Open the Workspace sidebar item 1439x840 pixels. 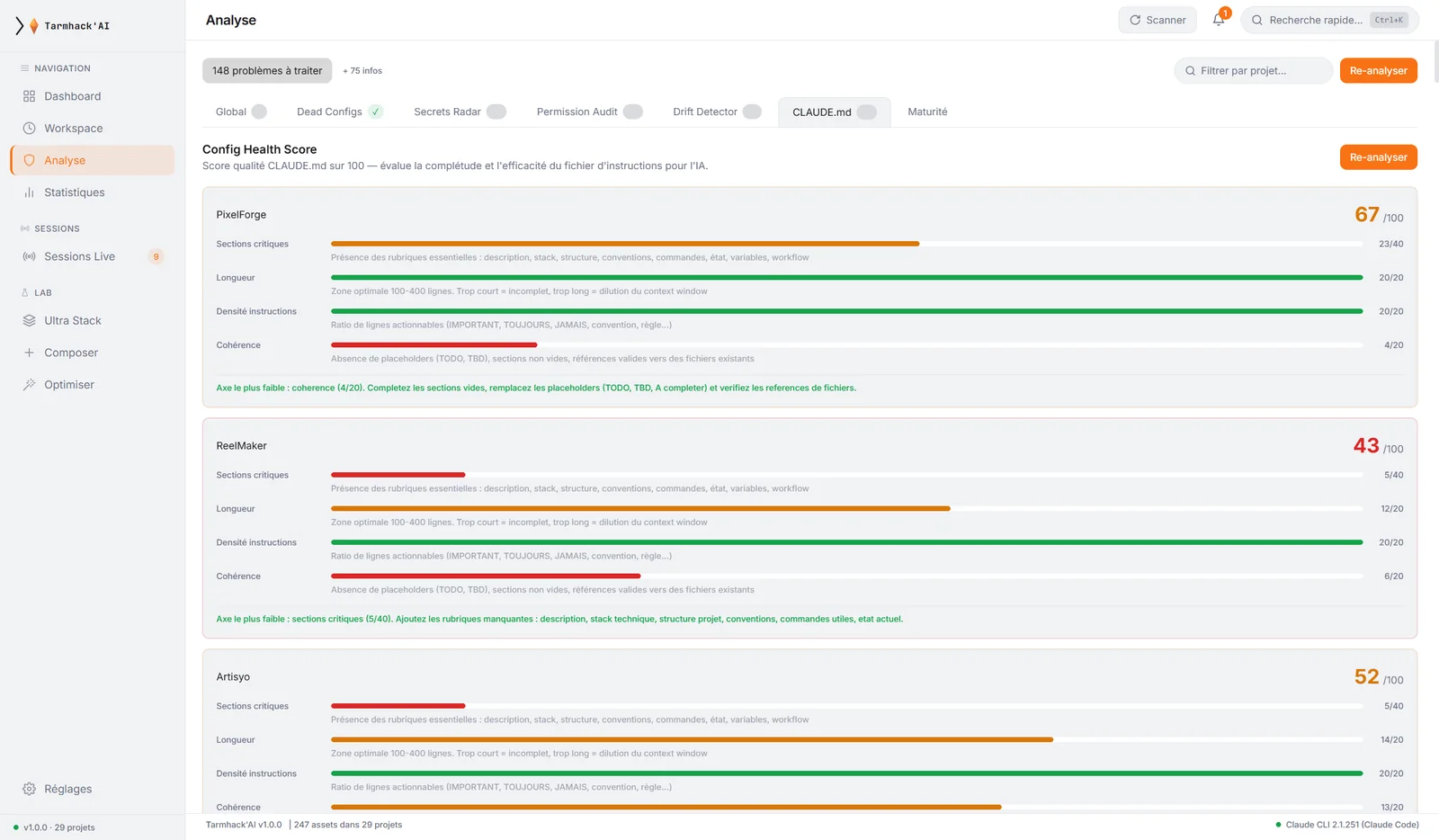(x=92, y=129)
